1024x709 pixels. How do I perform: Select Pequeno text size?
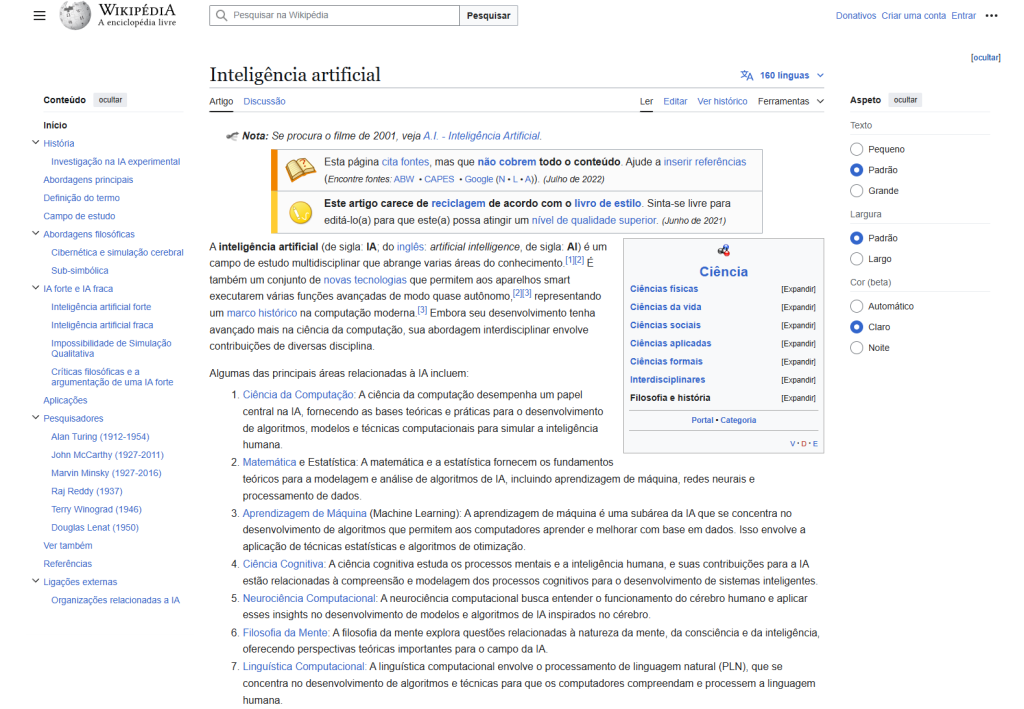coord(857,150)
